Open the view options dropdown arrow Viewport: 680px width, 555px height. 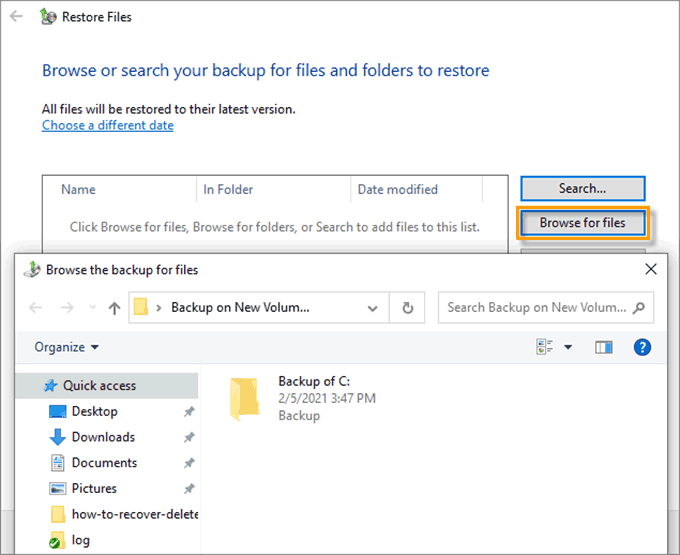[x=568, y=347]
